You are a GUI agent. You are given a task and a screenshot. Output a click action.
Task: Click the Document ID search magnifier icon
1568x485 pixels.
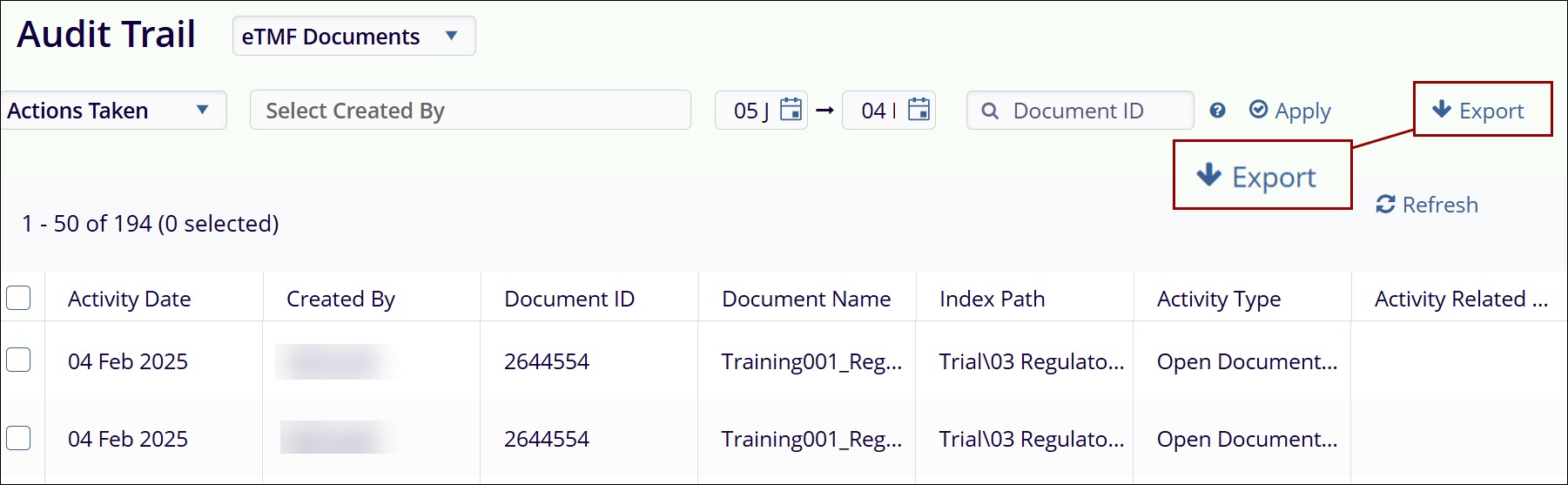tap(990, 111)
